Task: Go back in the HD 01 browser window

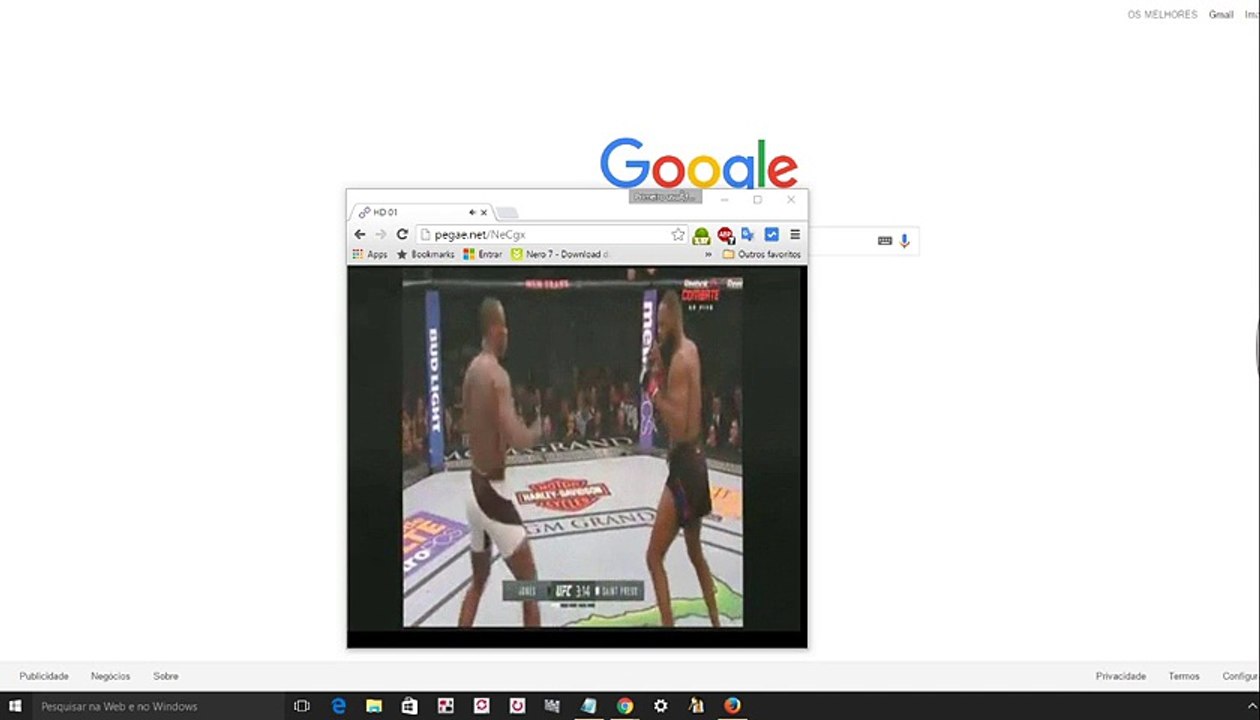Action: click(360, 234)
